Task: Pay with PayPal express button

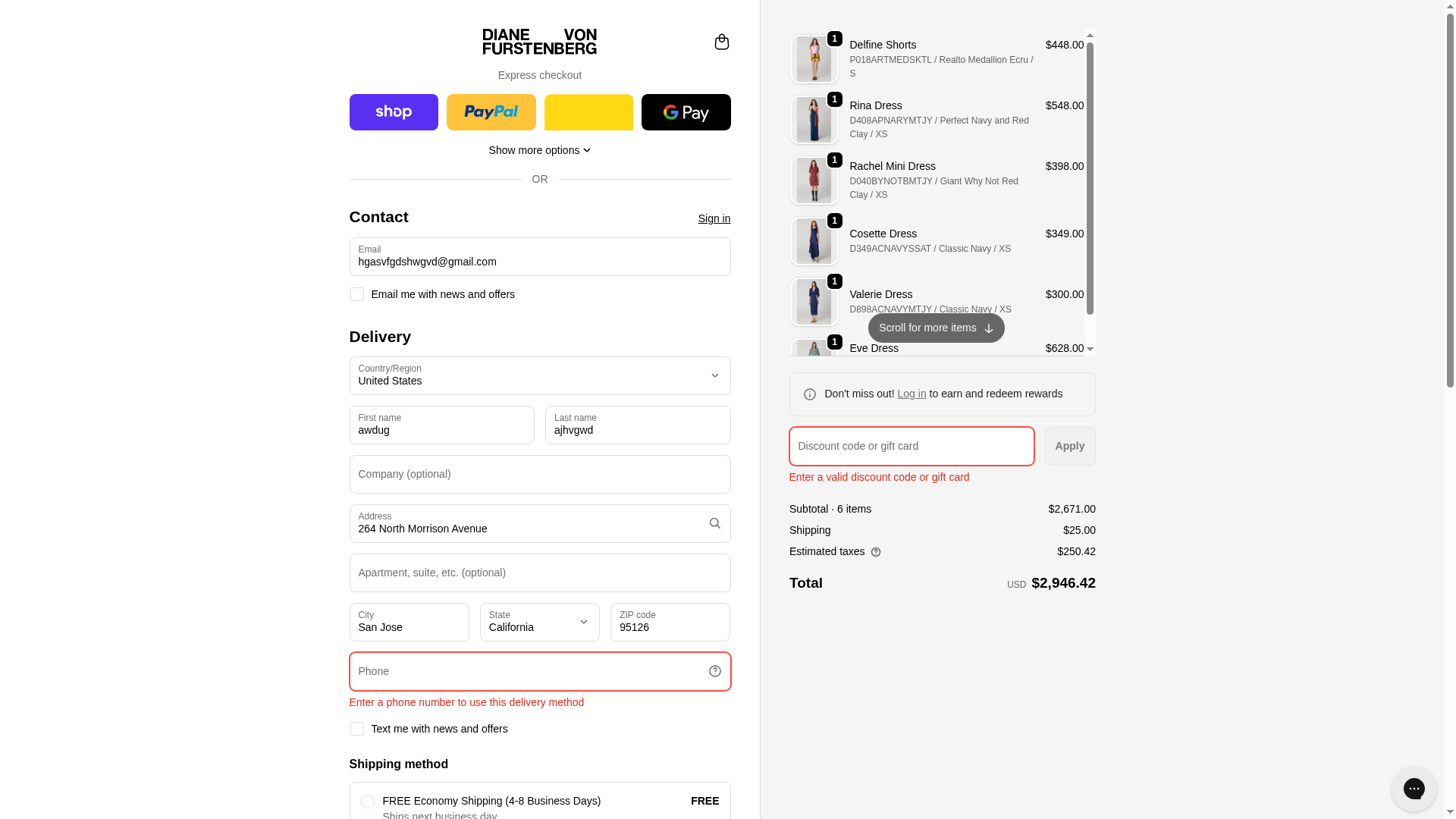Action: pyautogui.click(x=491, y=112)
